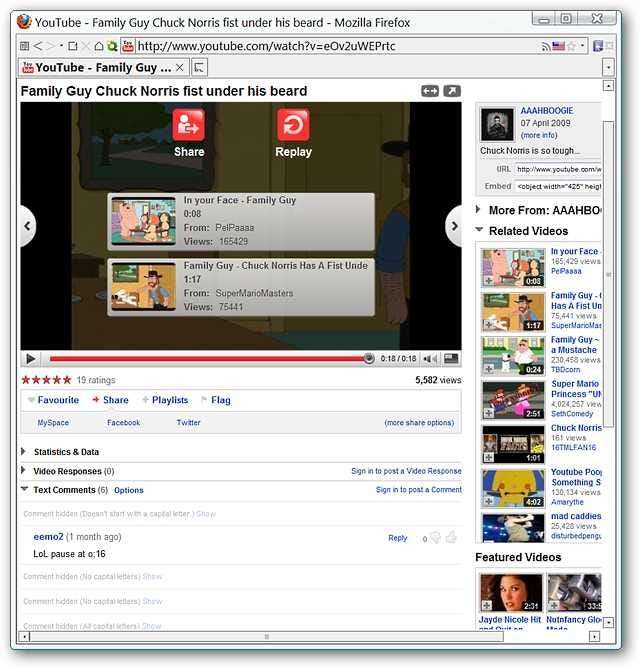Go to the browser home icon
The height and width of the screenshot is (668, 640).
coord(99,46)
